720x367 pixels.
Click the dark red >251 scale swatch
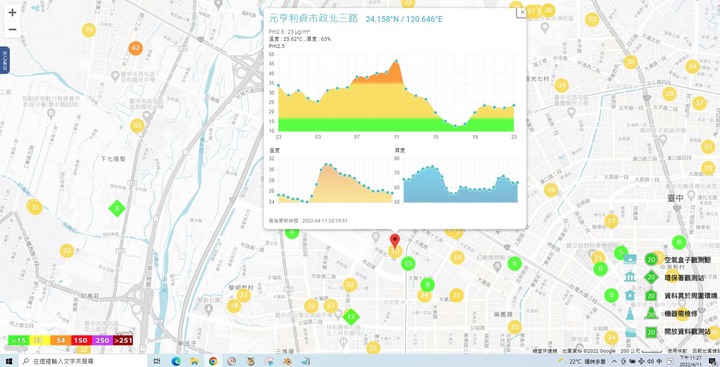pos(123,340)
